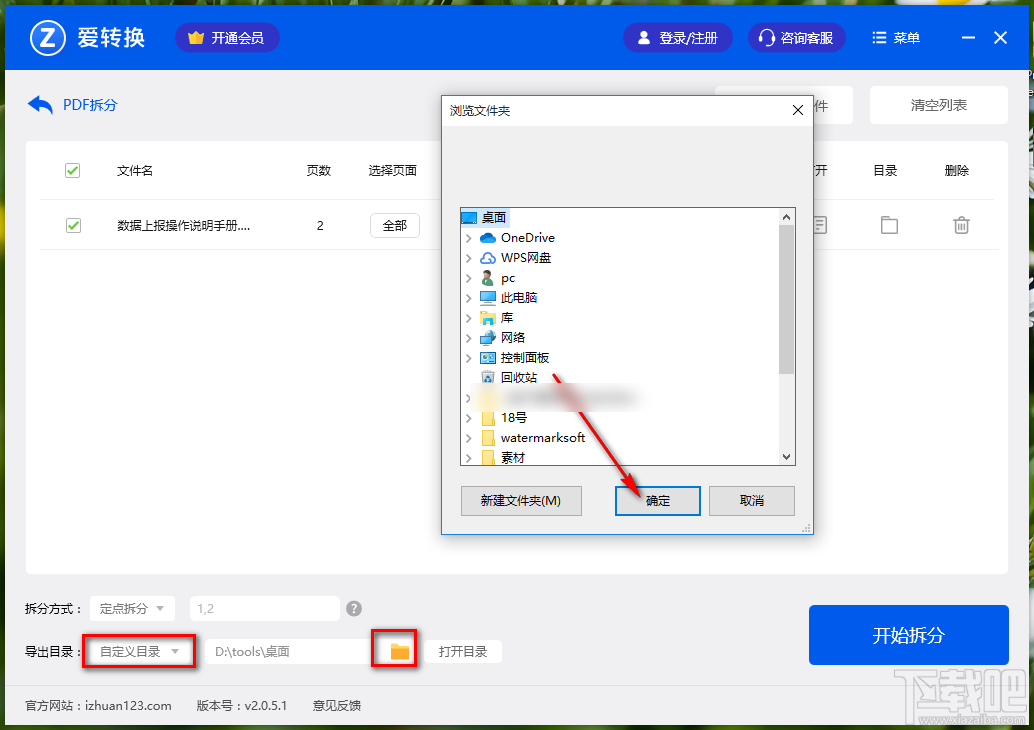1034x730 pixels.
Task: Open the 菜单 menu in the title bar
Action: click(895, 37)
